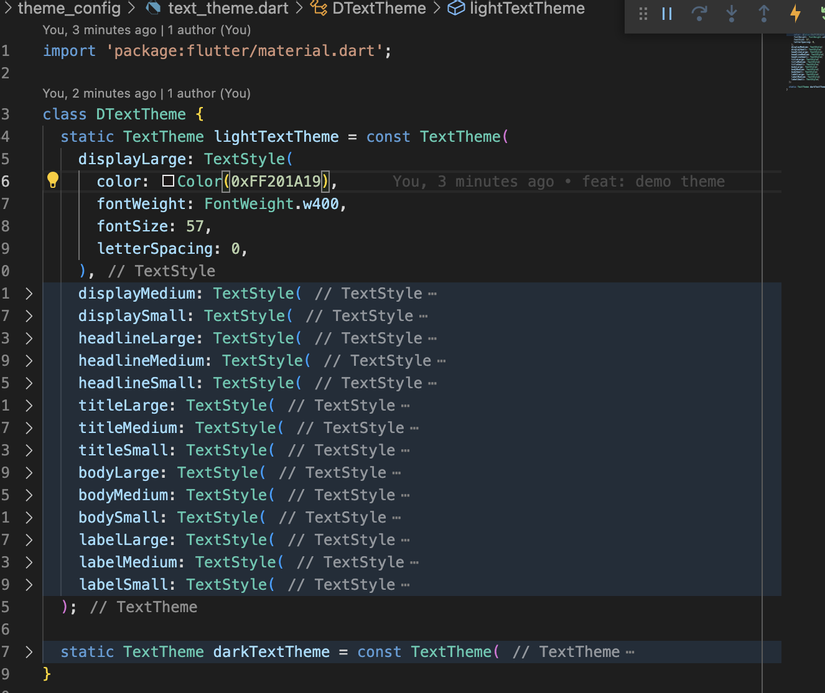Expand the folded displayMedium TextStyle
Screen dimensions: 825x693
pyautogui.click(x=29, y=294)
